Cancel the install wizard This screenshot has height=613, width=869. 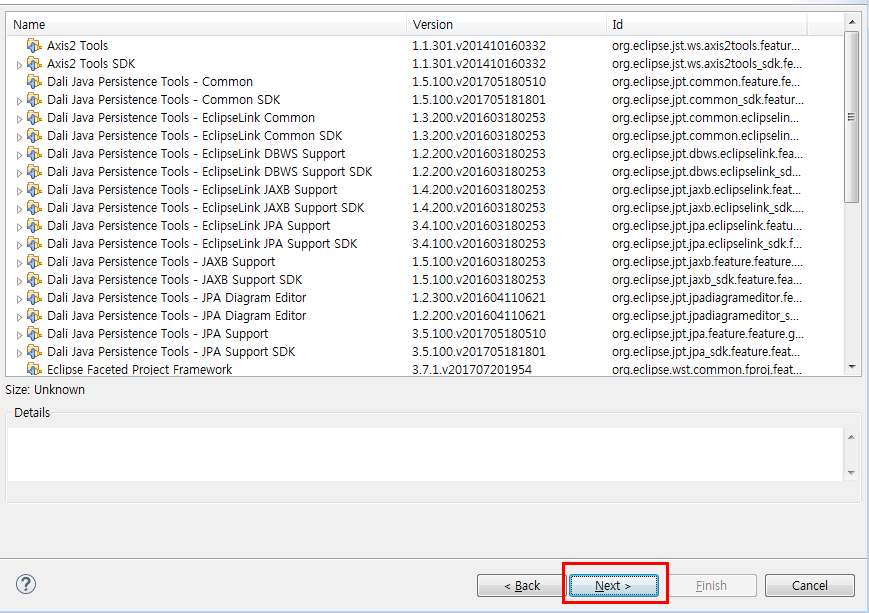pyautogui.click(x=810, y=585)
